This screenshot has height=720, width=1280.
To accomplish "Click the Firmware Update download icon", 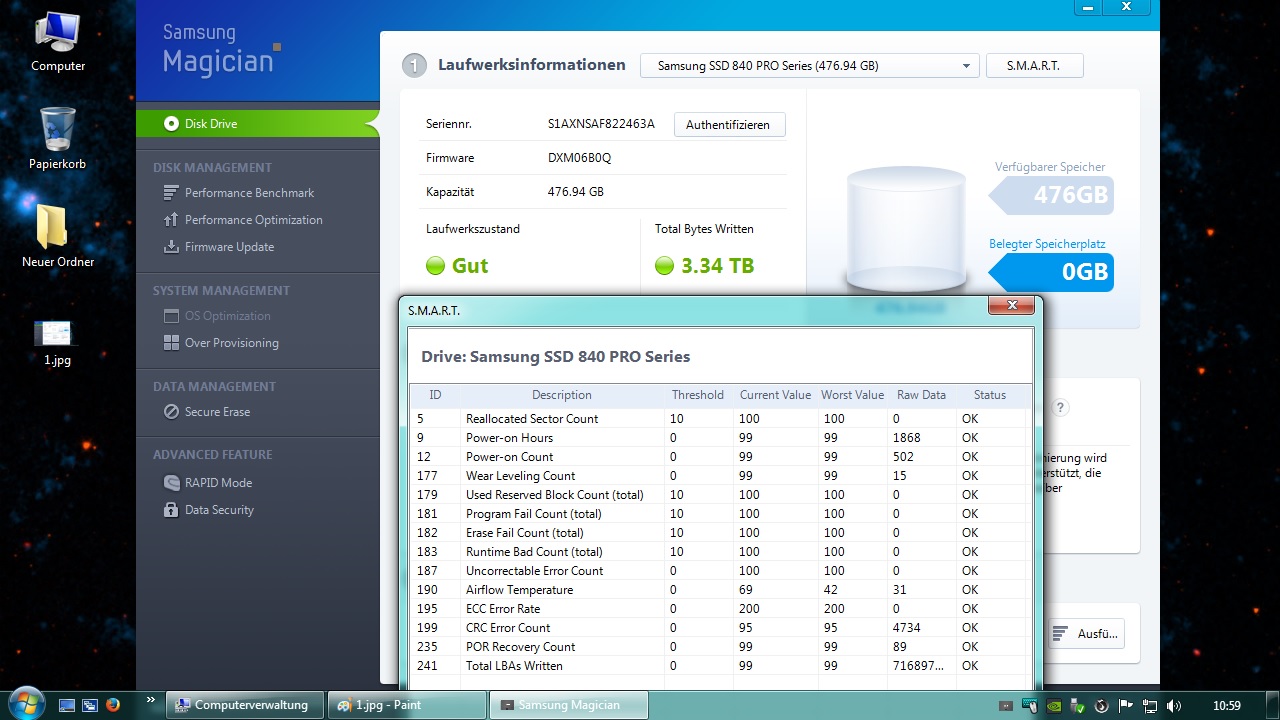I will [x=170, y=247].
